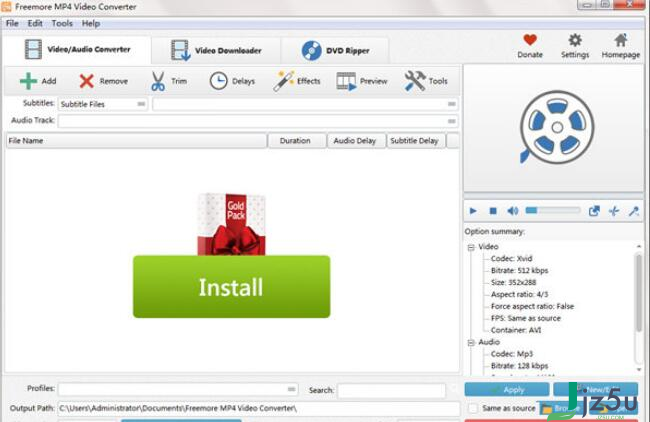Select 'Codec: Xvid' tree row

511,258
